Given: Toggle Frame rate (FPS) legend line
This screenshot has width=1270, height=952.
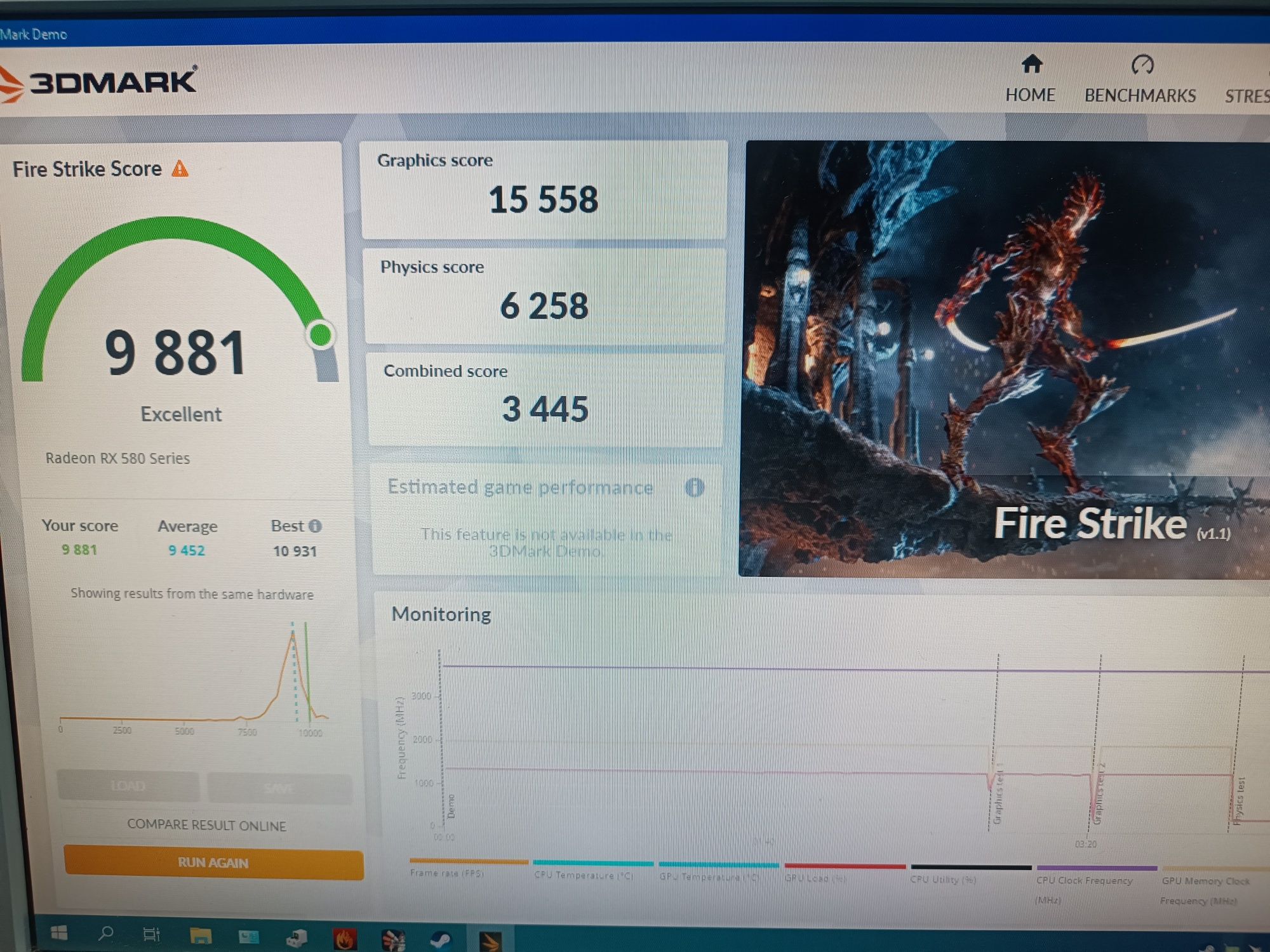Looking at the screenshot, I should click(469, 868).
